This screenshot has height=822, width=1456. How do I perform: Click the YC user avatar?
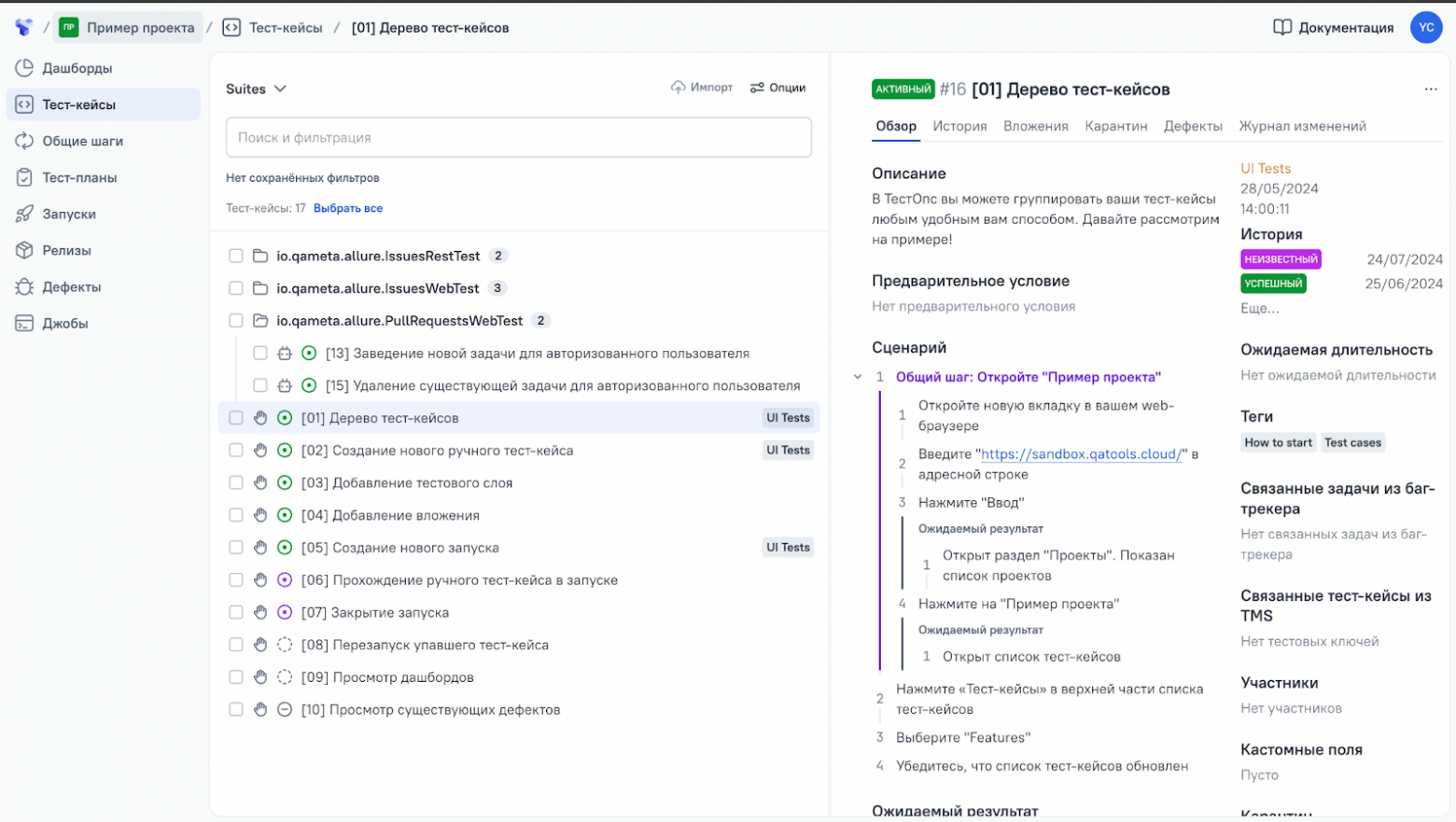[x=1425, y=28]
